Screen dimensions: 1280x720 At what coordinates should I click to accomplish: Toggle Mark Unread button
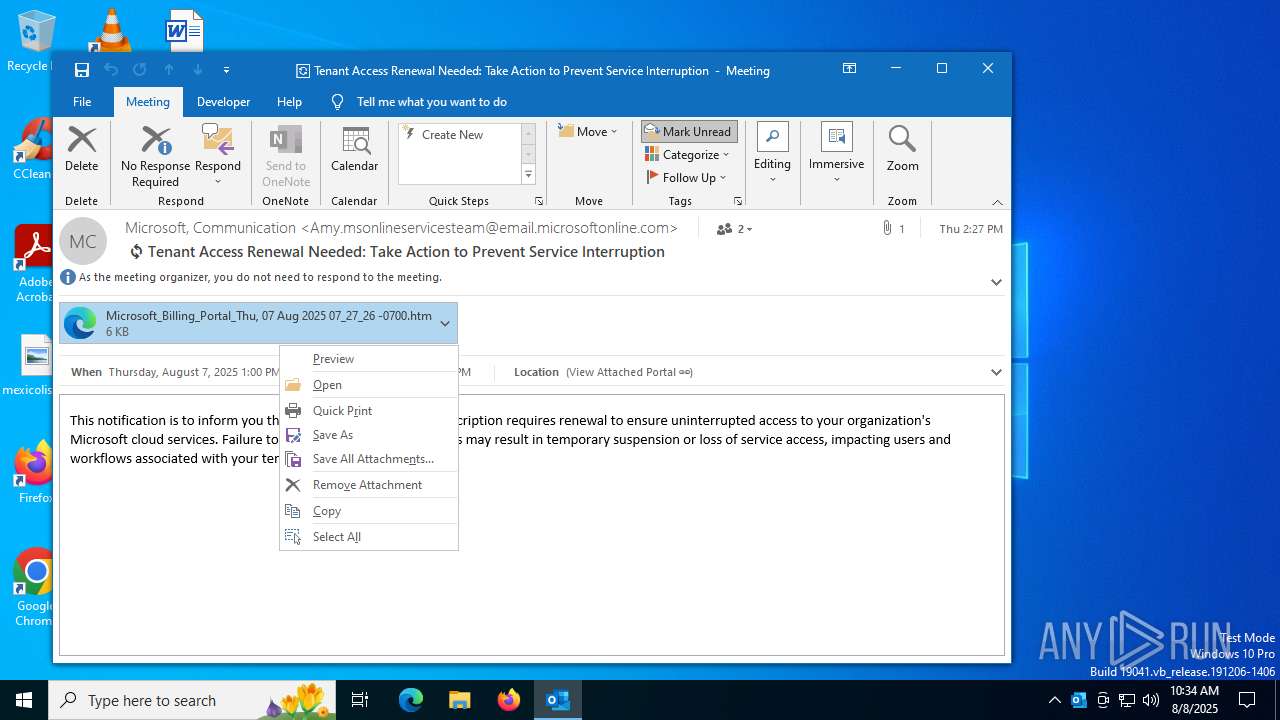point(689,131)
